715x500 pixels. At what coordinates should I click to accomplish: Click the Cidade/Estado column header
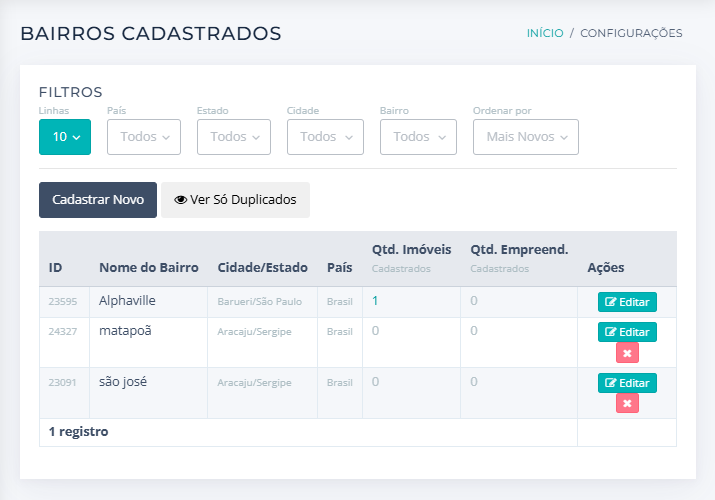(262, 268)
